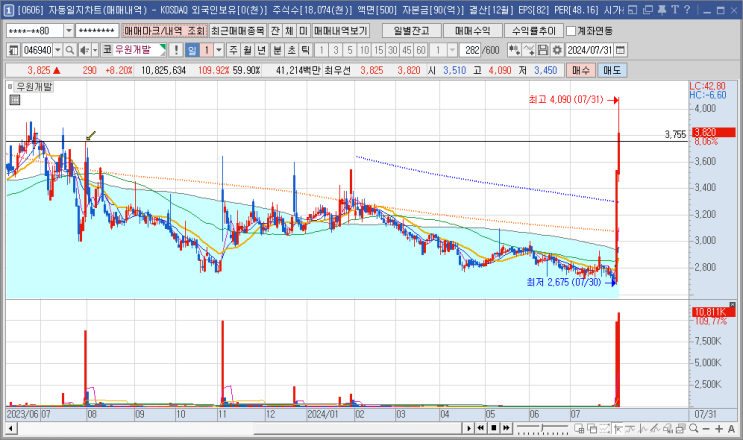Save chart with the floppy disk icon
This screenshot has height=440, width=743.
click(543, 50)
